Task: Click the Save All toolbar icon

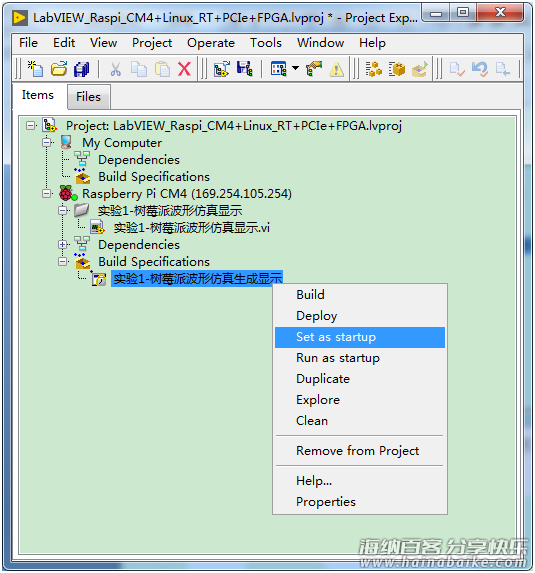Action: pos(81,69)
